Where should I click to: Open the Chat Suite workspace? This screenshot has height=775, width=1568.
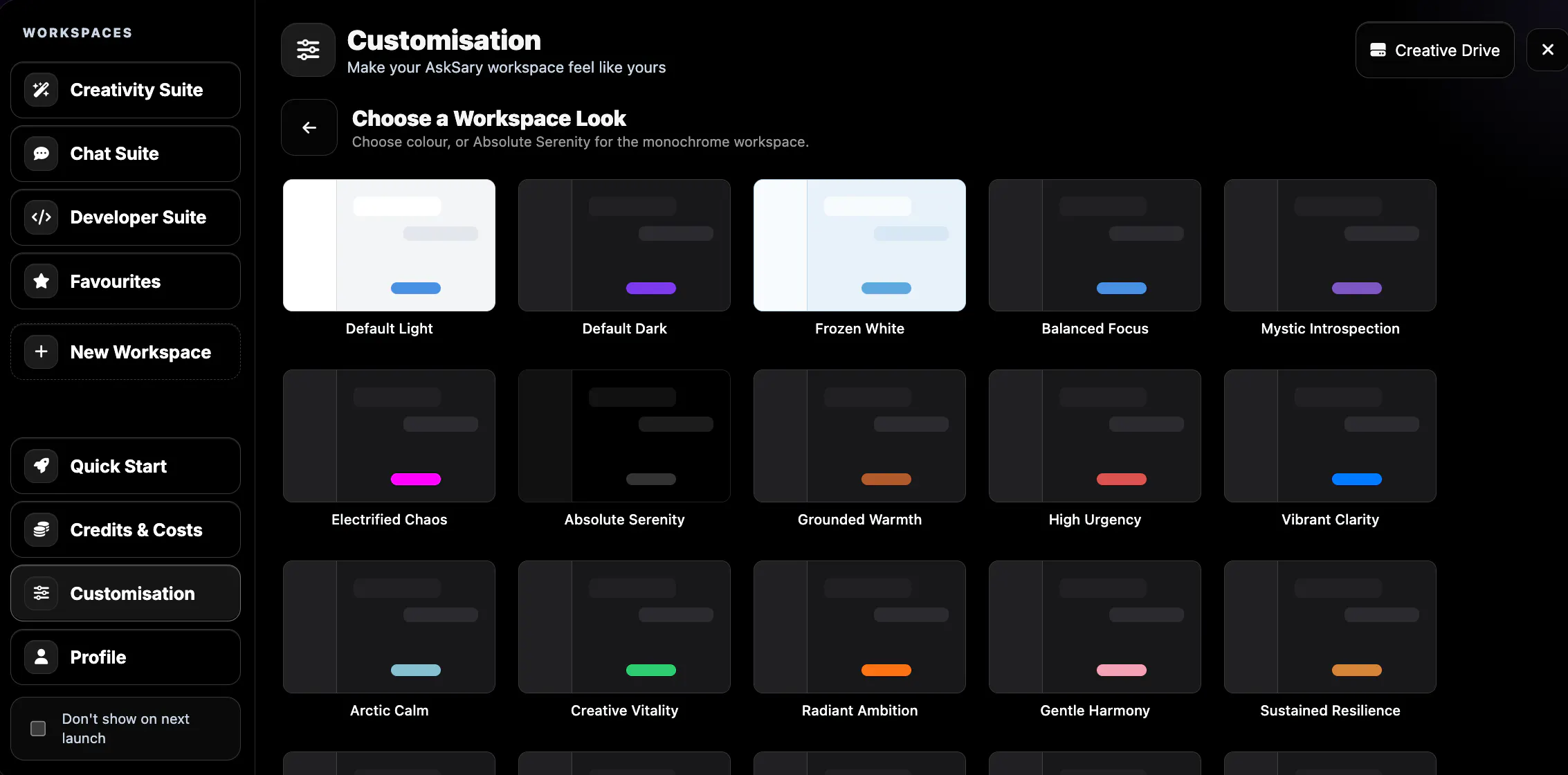click(x=125, y=154)
